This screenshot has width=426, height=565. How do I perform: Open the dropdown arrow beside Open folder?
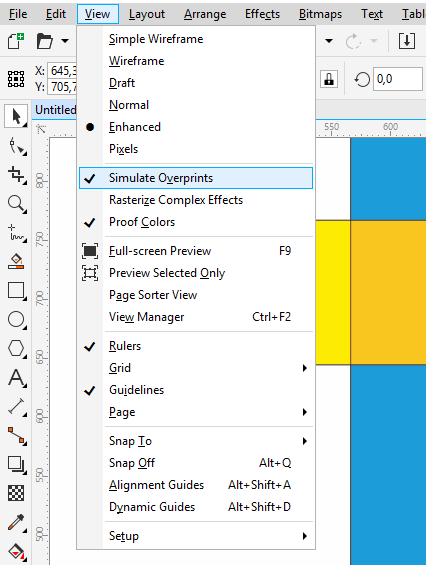pos(65,41)
